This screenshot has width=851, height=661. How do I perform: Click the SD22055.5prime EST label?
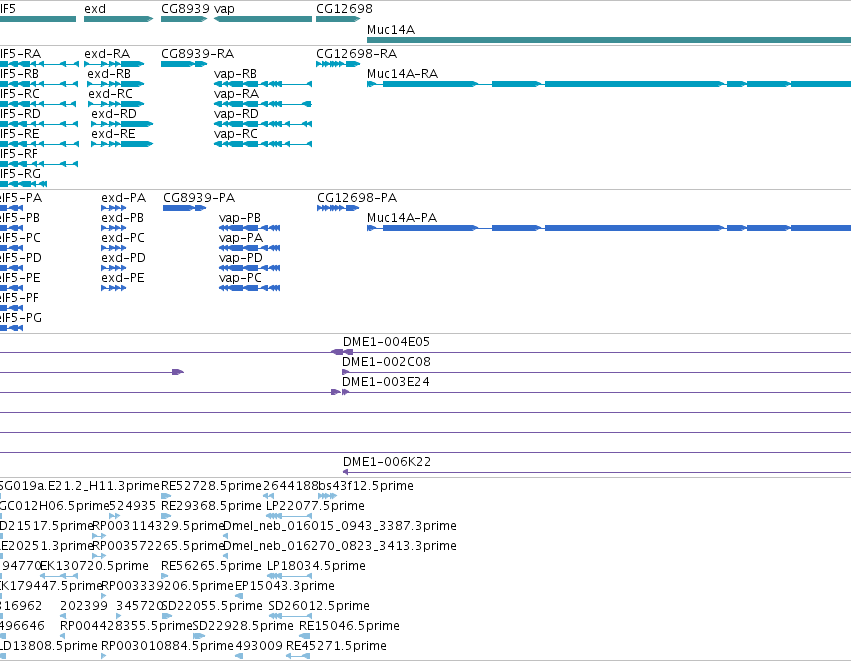(x=212, y=606)
